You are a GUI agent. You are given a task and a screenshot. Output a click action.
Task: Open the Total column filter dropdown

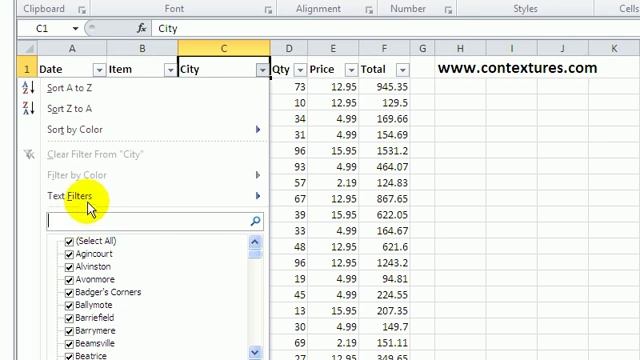click(x=402, y=70)
